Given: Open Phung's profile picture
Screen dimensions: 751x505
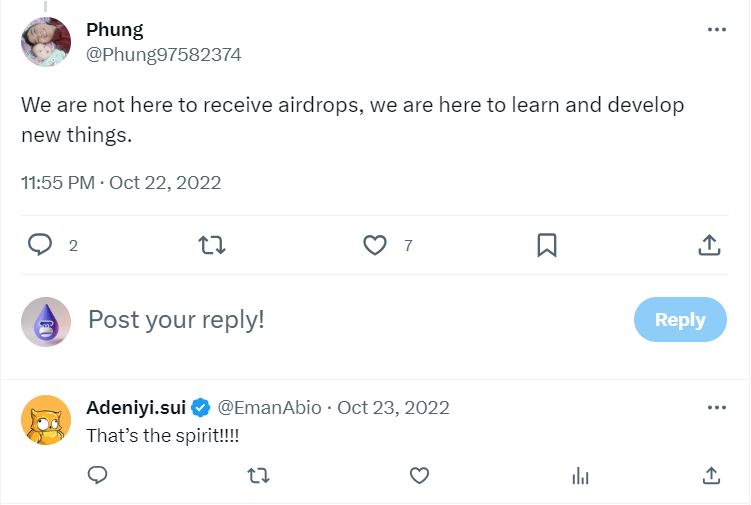Looking at the screenshot, I should tap(46, 42).
